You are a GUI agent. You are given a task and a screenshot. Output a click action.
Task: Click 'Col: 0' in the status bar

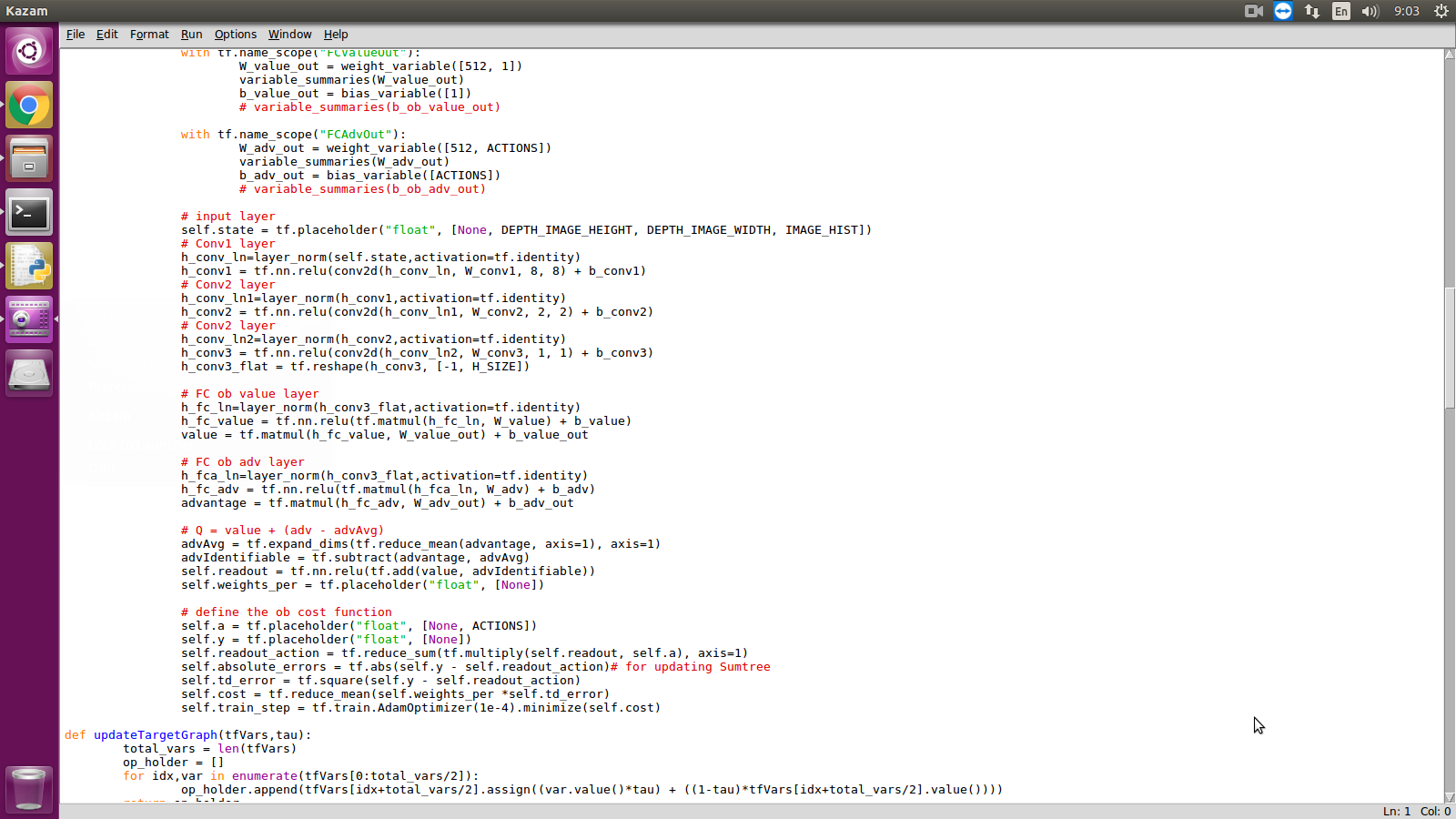click(x=1436, y=811)
